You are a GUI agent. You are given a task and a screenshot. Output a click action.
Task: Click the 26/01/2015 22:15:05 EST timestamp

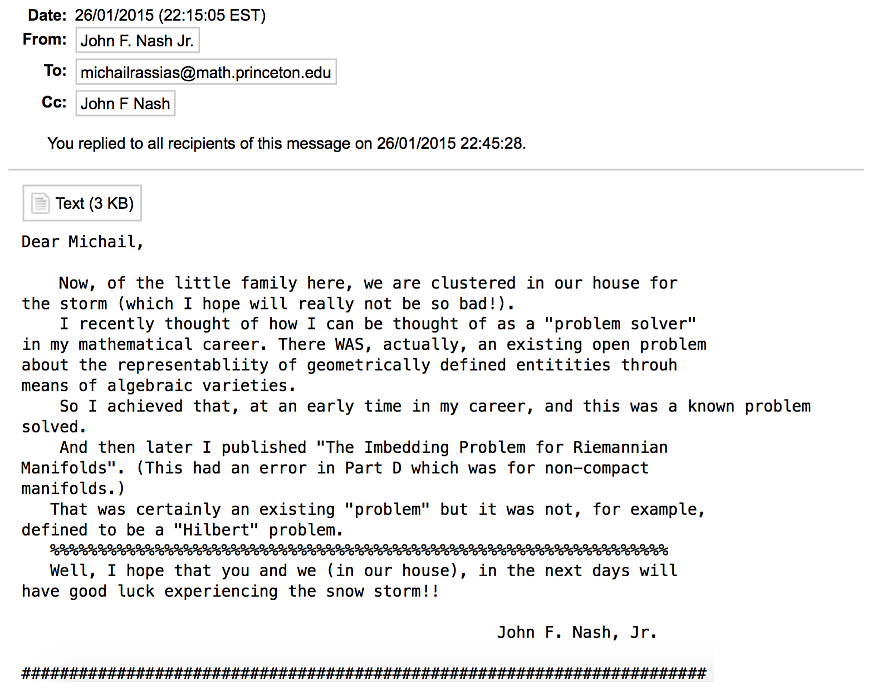click(170, 15)
